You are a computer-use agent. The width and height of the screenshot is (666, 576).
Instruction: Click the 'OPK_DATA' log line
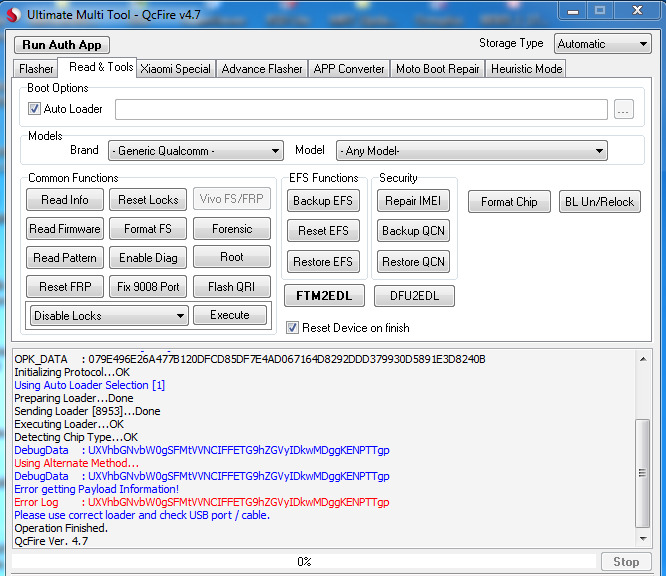click(x=250, y=359)
